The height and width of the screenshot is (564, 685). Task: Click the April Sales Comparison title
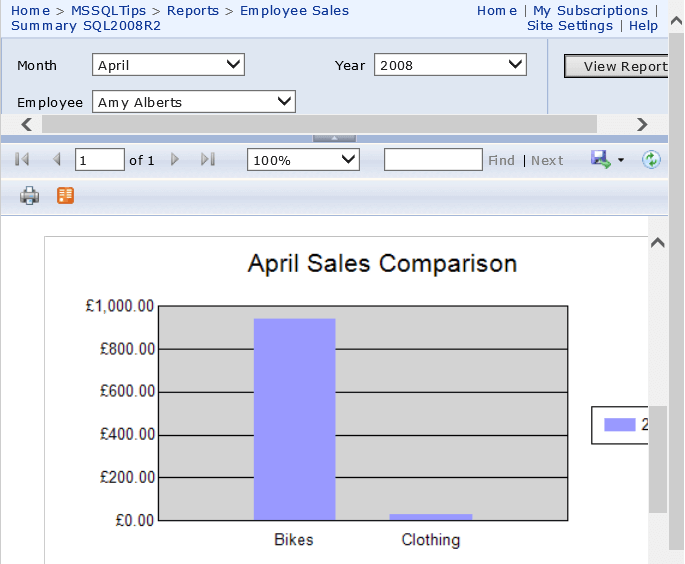(382, 263)
